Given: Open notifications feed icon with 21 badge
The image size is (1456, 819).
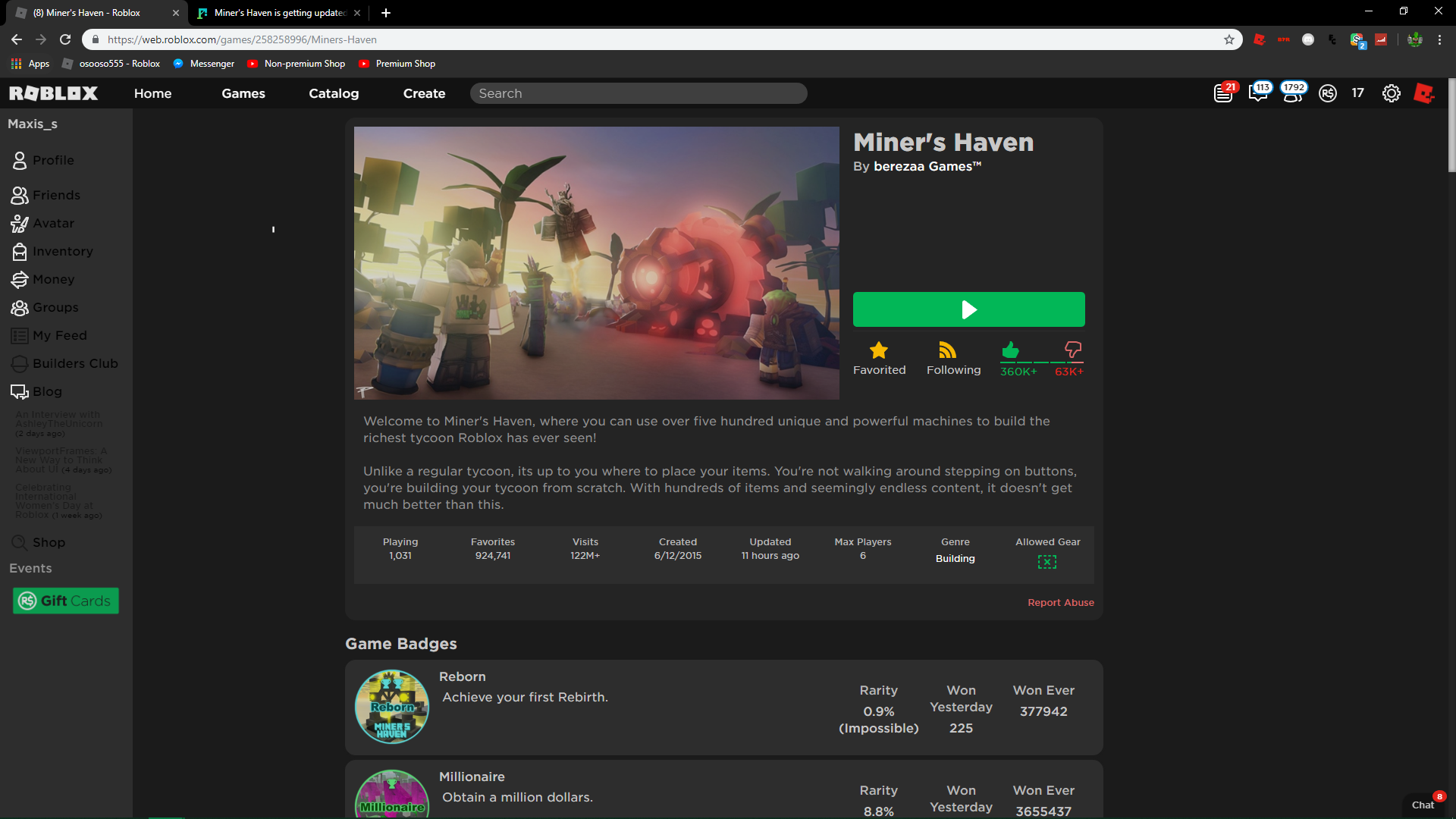Looking at the screenshot, I should click(1223, 93).
